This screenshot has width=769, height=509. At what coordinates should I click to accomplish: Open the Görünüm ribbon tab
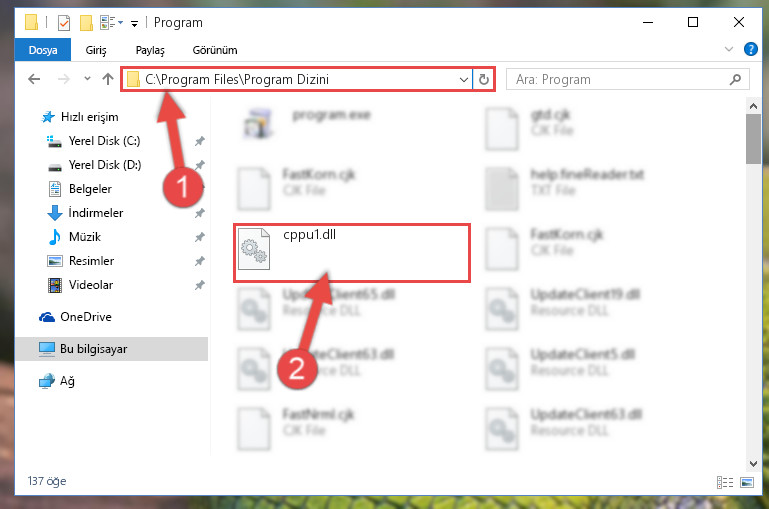(x=215, y=50)
